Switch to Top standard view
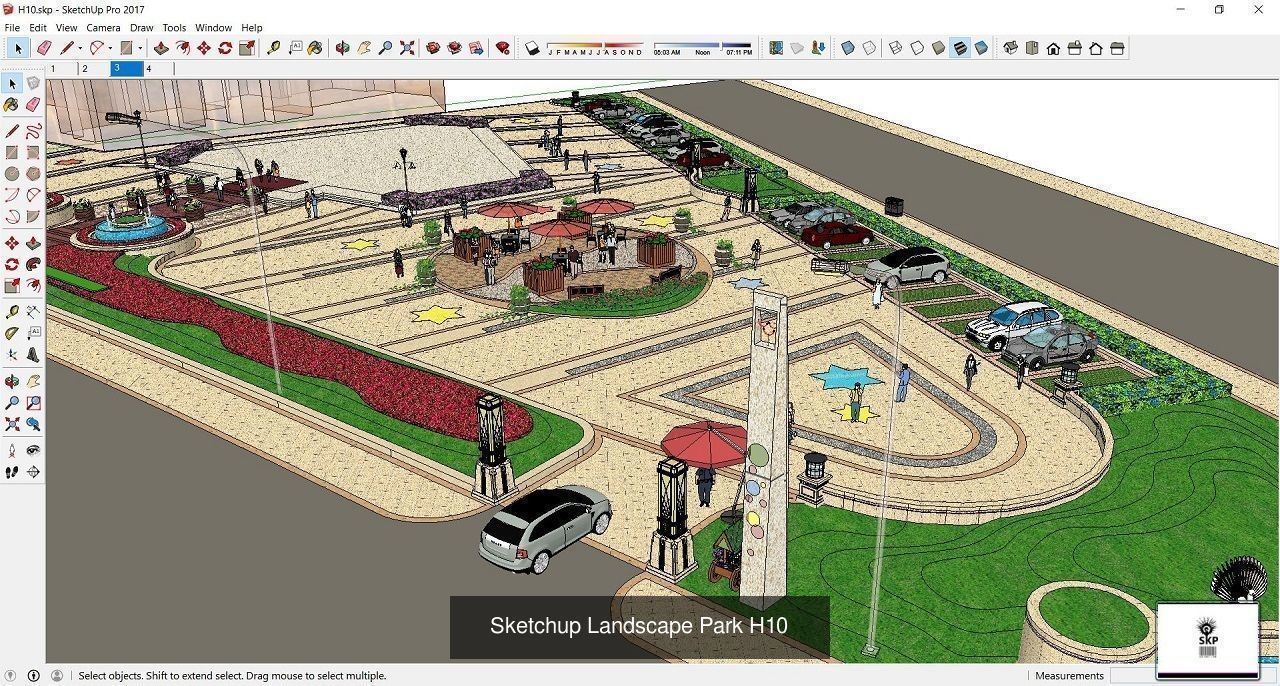 [1032, 48]
